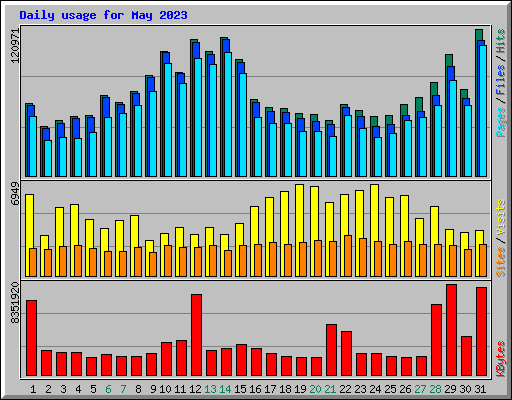Viewport: 512px width, 400px height.
Task: Click day 1 on the x-axis
Action: point(33,389)
